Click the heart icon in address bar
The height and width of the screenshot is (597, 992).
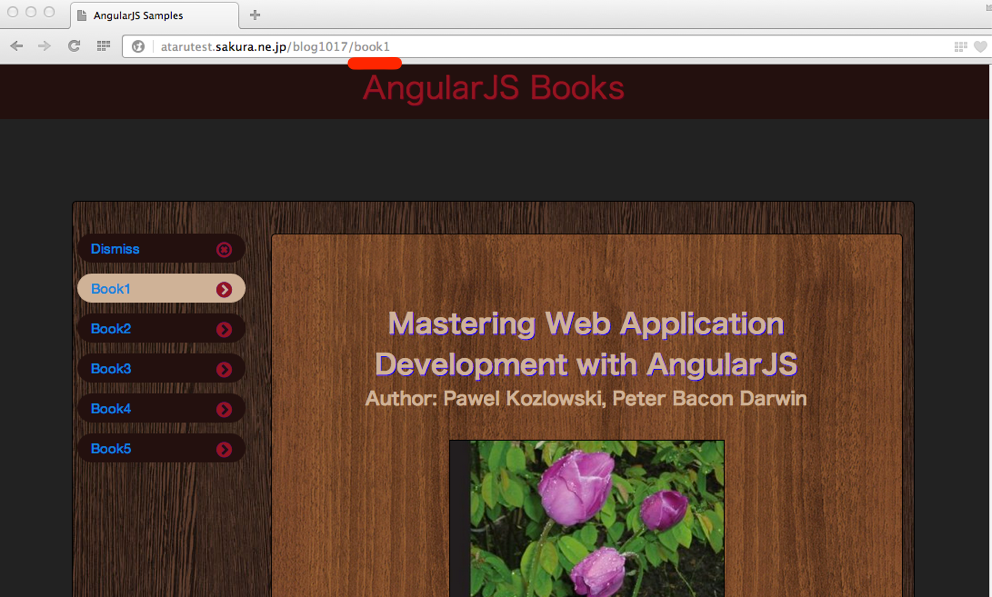(x=980, y=47)
